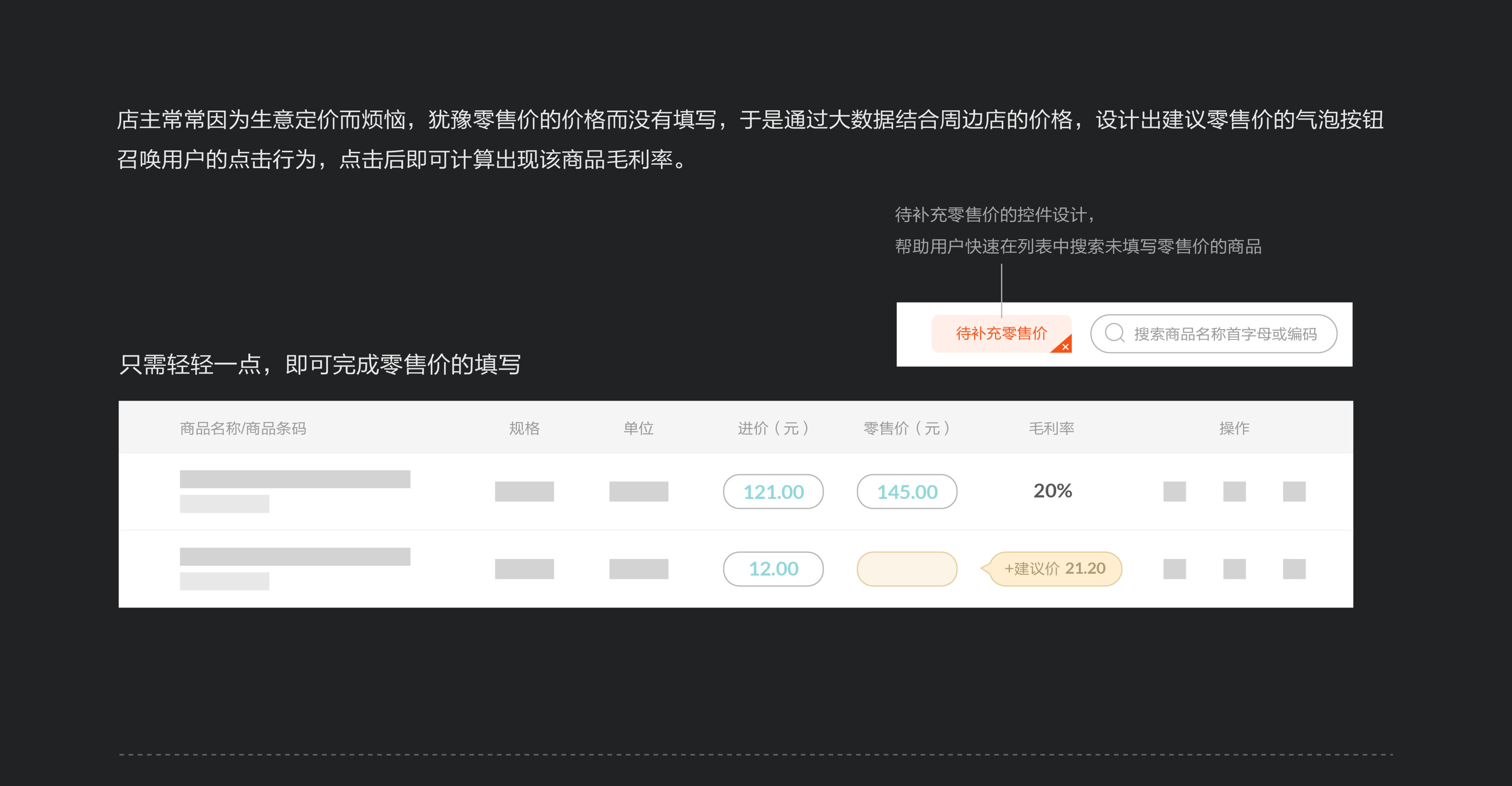Image resolution: width=1512 pixels, height=786 pixels.
Task: Focus the 搜索商品名称首字母或编码 search field
Action: pos(1213,333)
